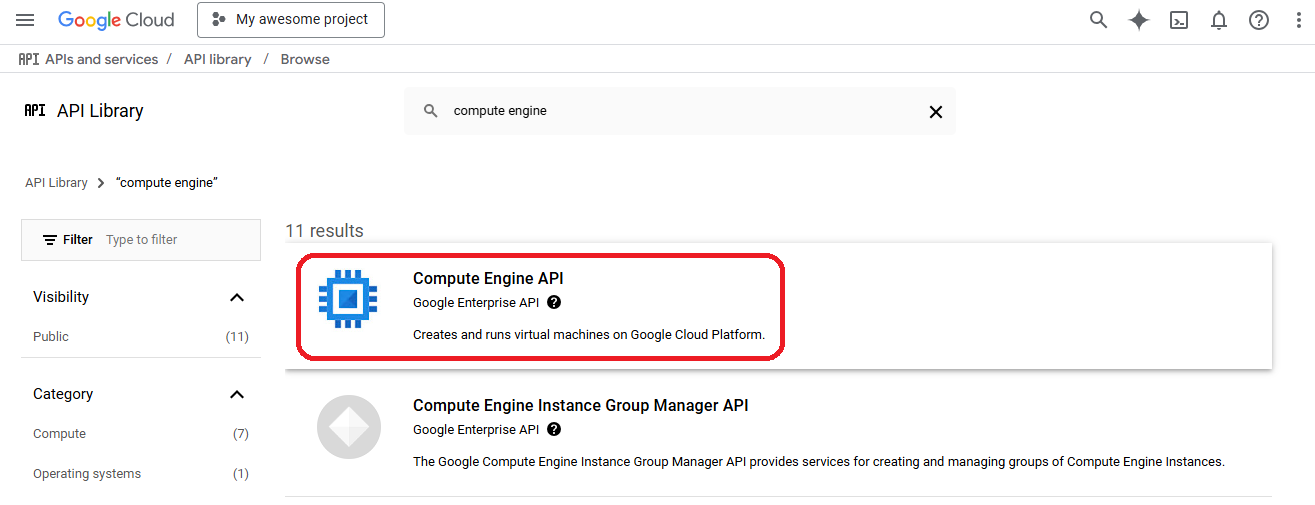The image size is (1315, 505).
Task: Collapse the Visibility filter section
Action: (x=237, y=297)
